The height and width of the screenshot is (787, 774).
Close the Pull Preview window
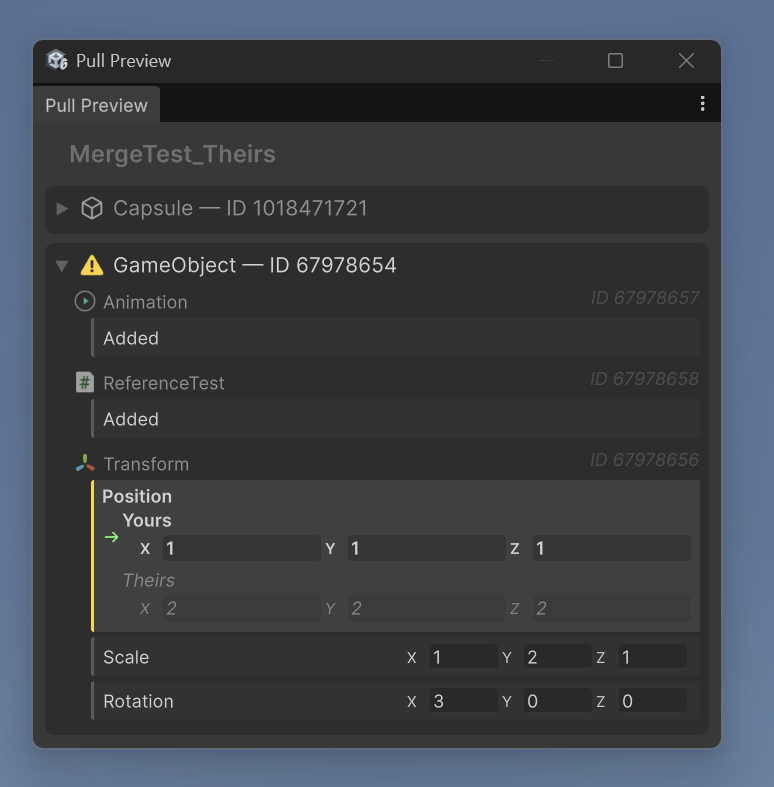point(686,61)
